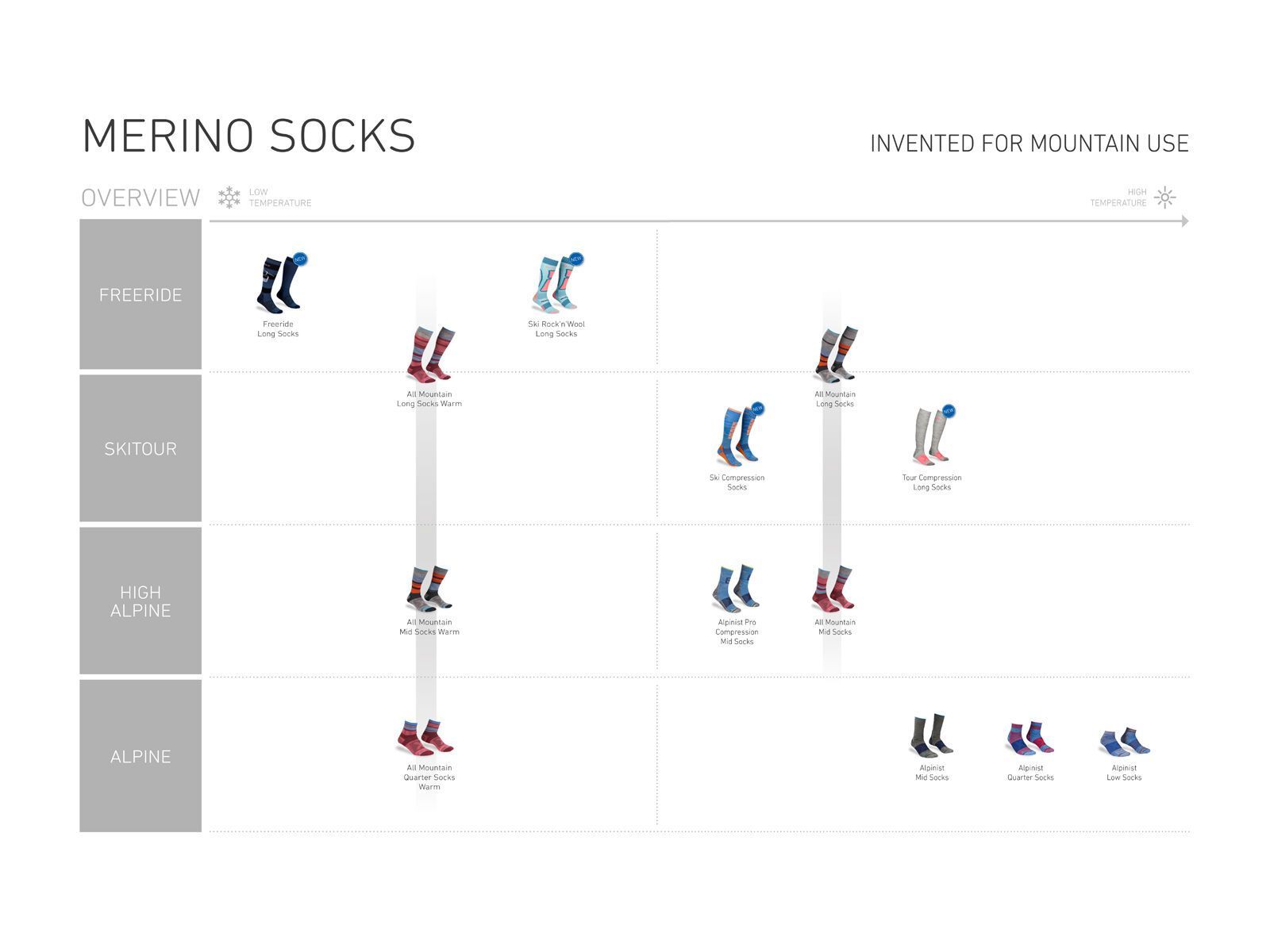Open the FREERIDE category block
This screenshot has height=952, width=1270.
coord(140,295)
